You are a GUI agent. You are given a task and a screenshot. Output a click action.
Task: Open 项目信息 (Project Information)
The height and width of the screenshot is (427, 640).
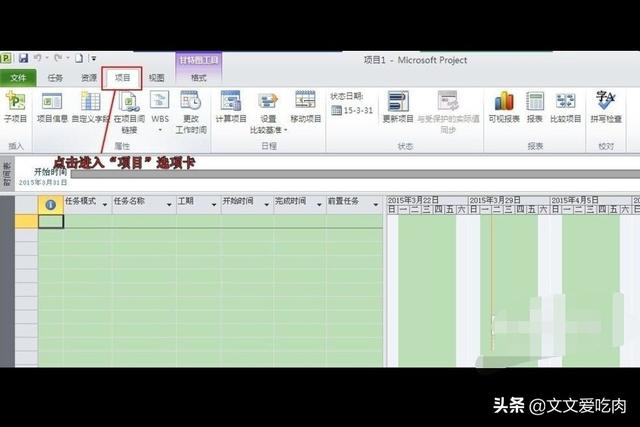[51, 106]
